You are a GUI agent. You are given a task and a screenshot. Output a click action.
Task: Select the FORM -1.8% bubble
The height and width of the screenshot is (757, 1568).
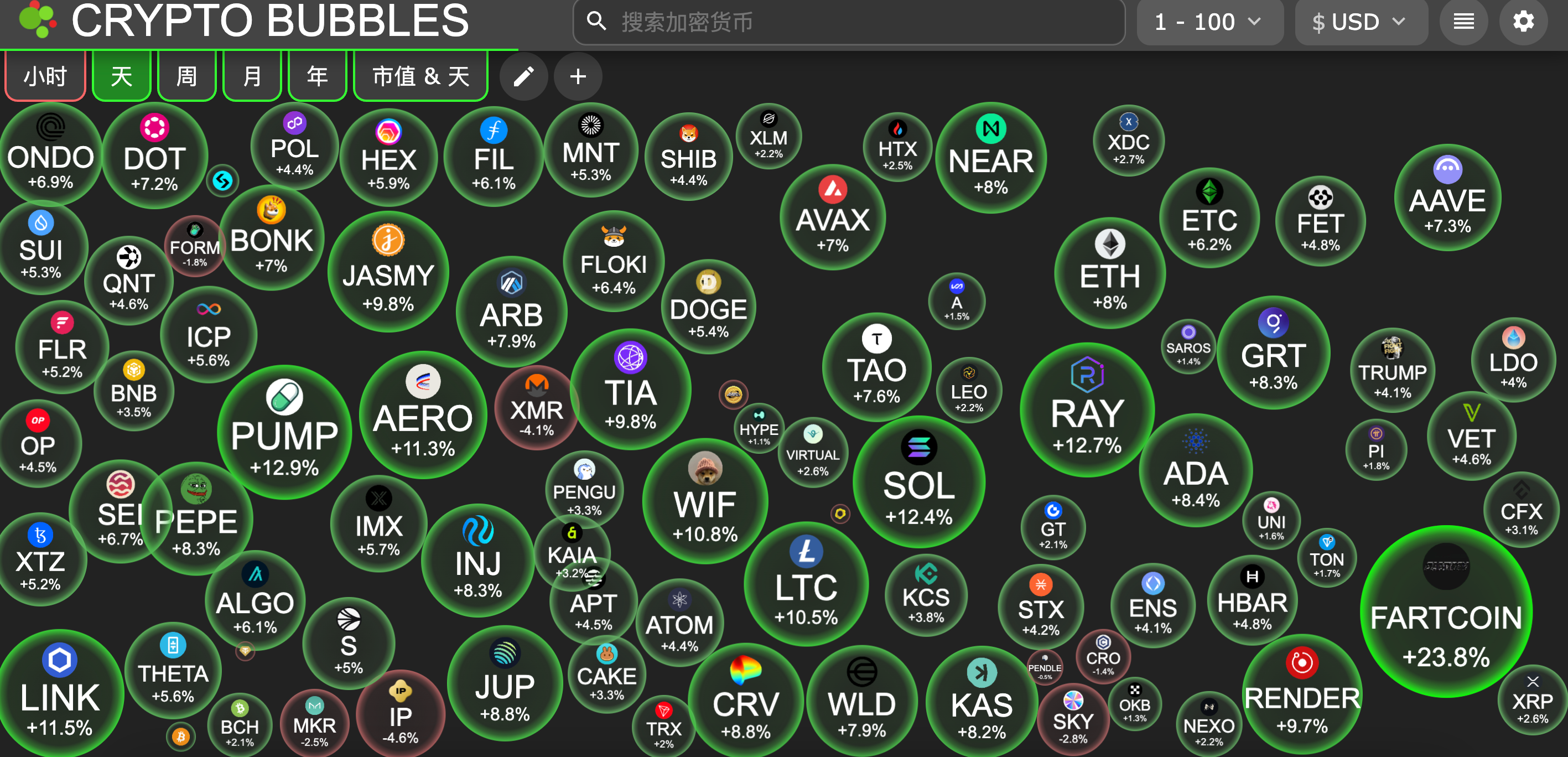point(195,246)
